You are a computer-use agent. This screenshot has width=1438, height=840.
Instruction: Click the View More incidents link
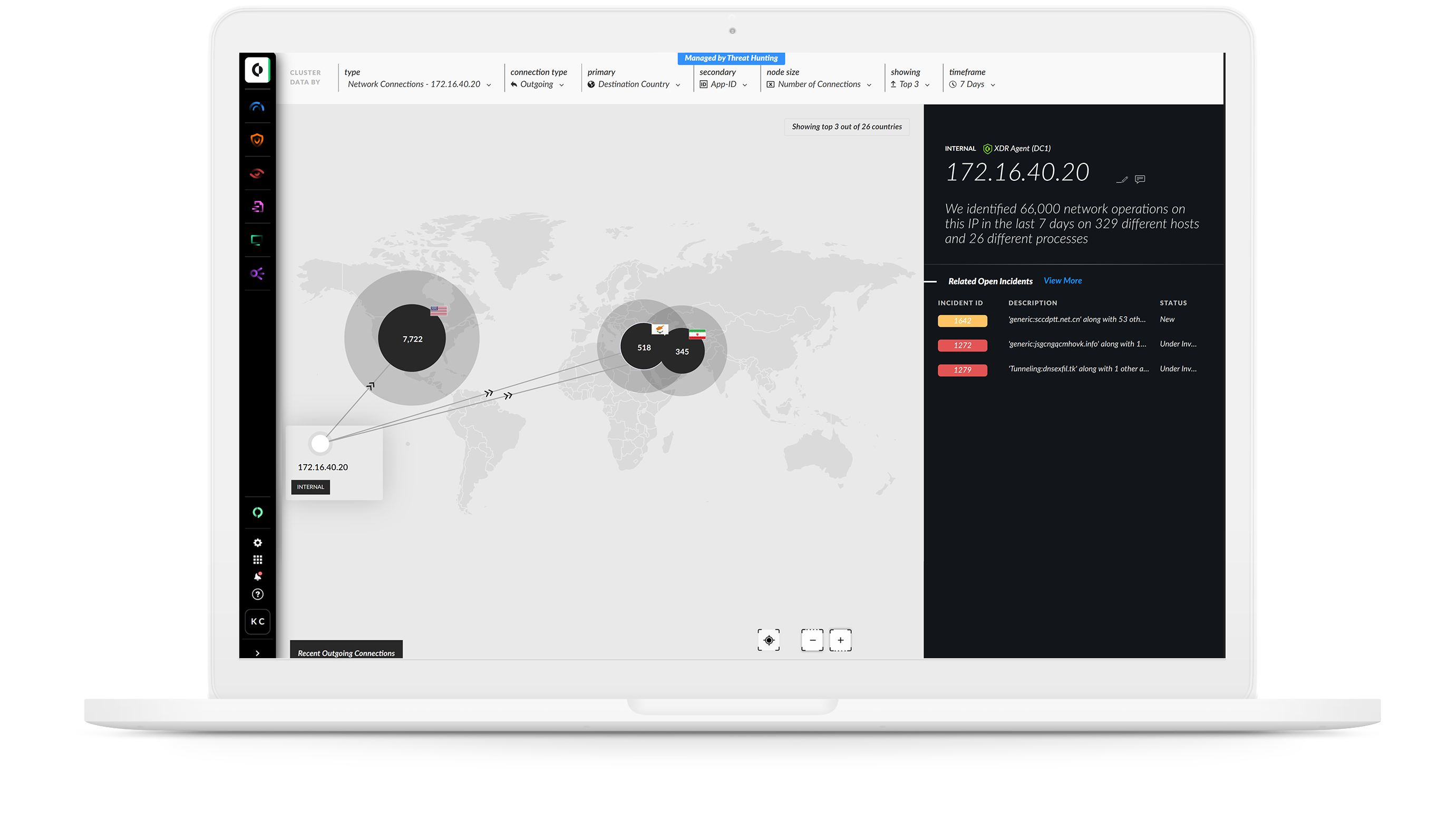1063,281
